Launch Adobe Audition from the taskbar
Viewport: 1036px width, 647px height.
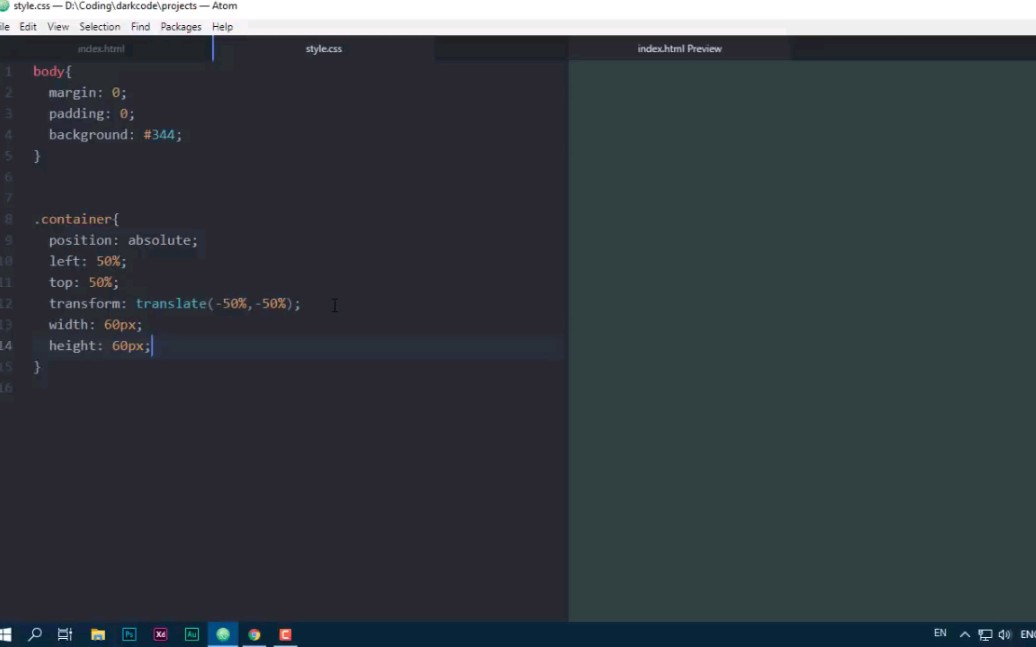click(x=191, y=634)
